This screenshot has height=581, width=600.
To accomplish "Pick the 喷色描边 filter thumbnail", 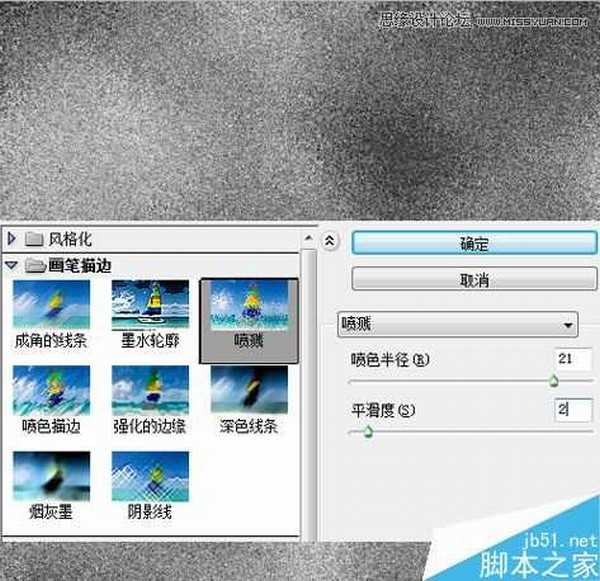I will [51, 390].
